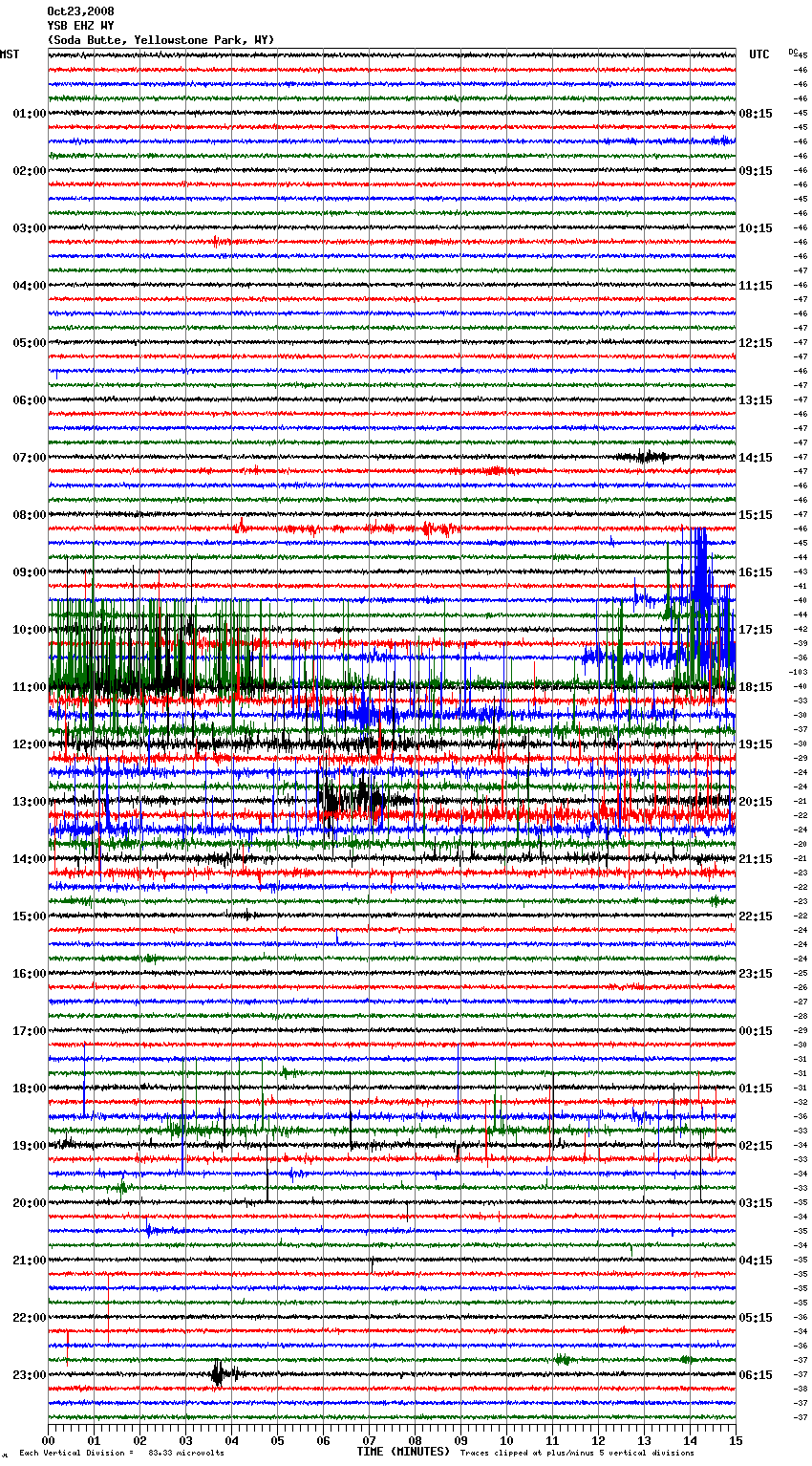Click minute axis tick label "12"
Viewport: 812px width, 1466px height.
click(598, 1440)
